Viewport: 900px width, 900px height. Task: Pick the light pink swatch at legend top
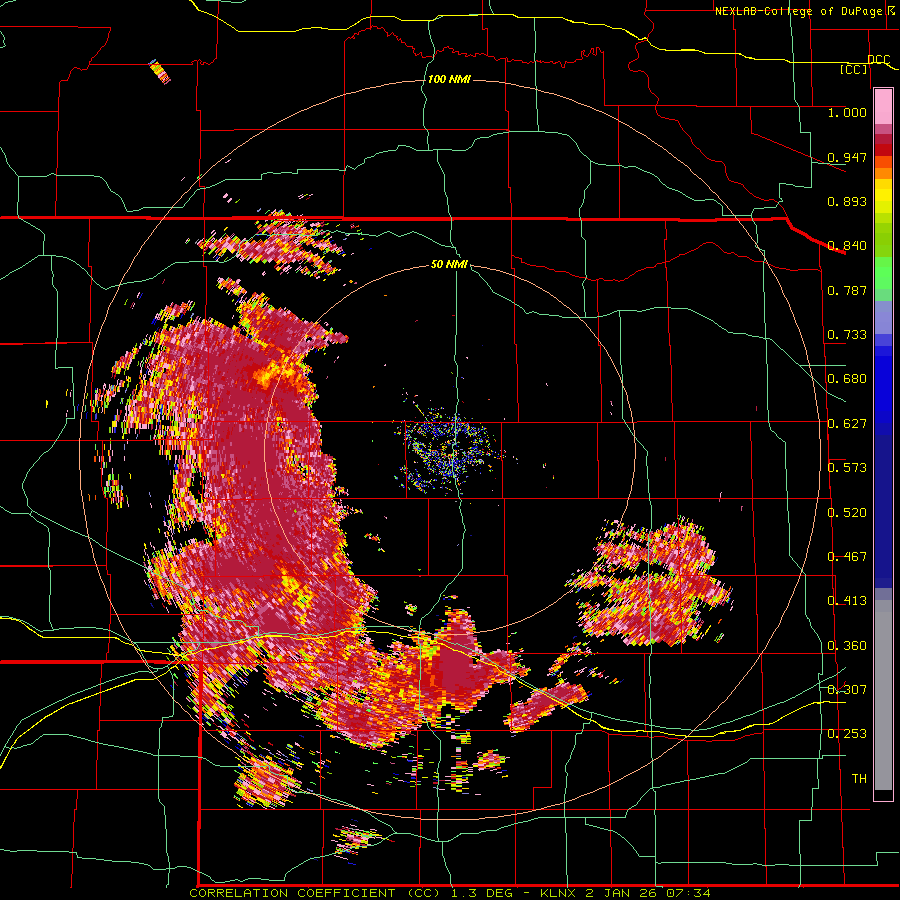[883, 106]
